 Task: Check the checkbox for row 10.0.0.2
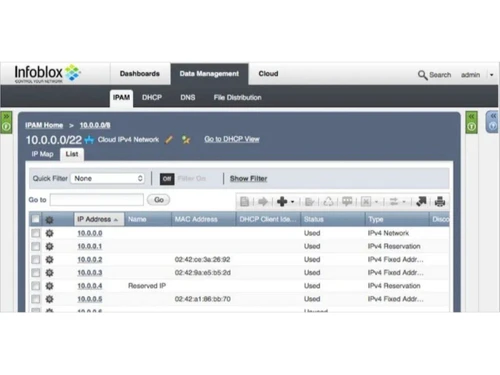point(35,260)
